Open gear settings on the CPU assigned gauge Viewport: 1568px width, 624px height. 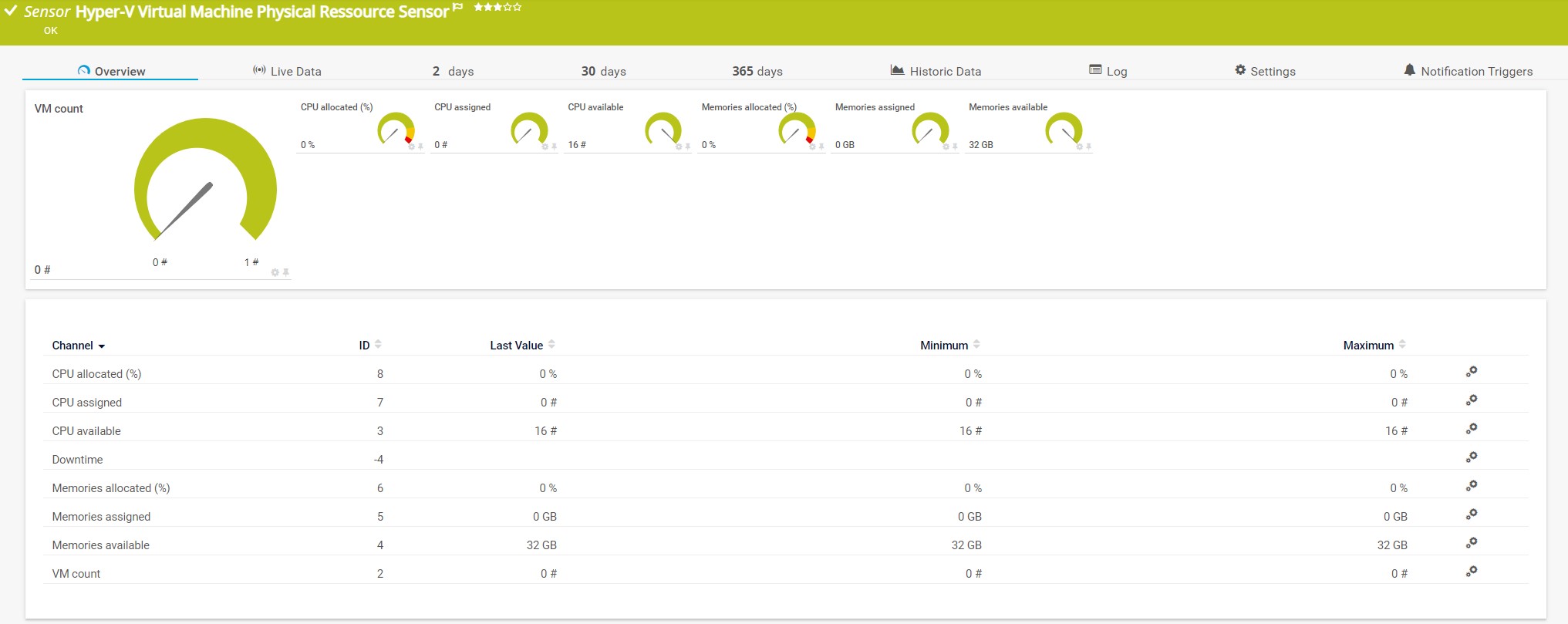[545, 147]
